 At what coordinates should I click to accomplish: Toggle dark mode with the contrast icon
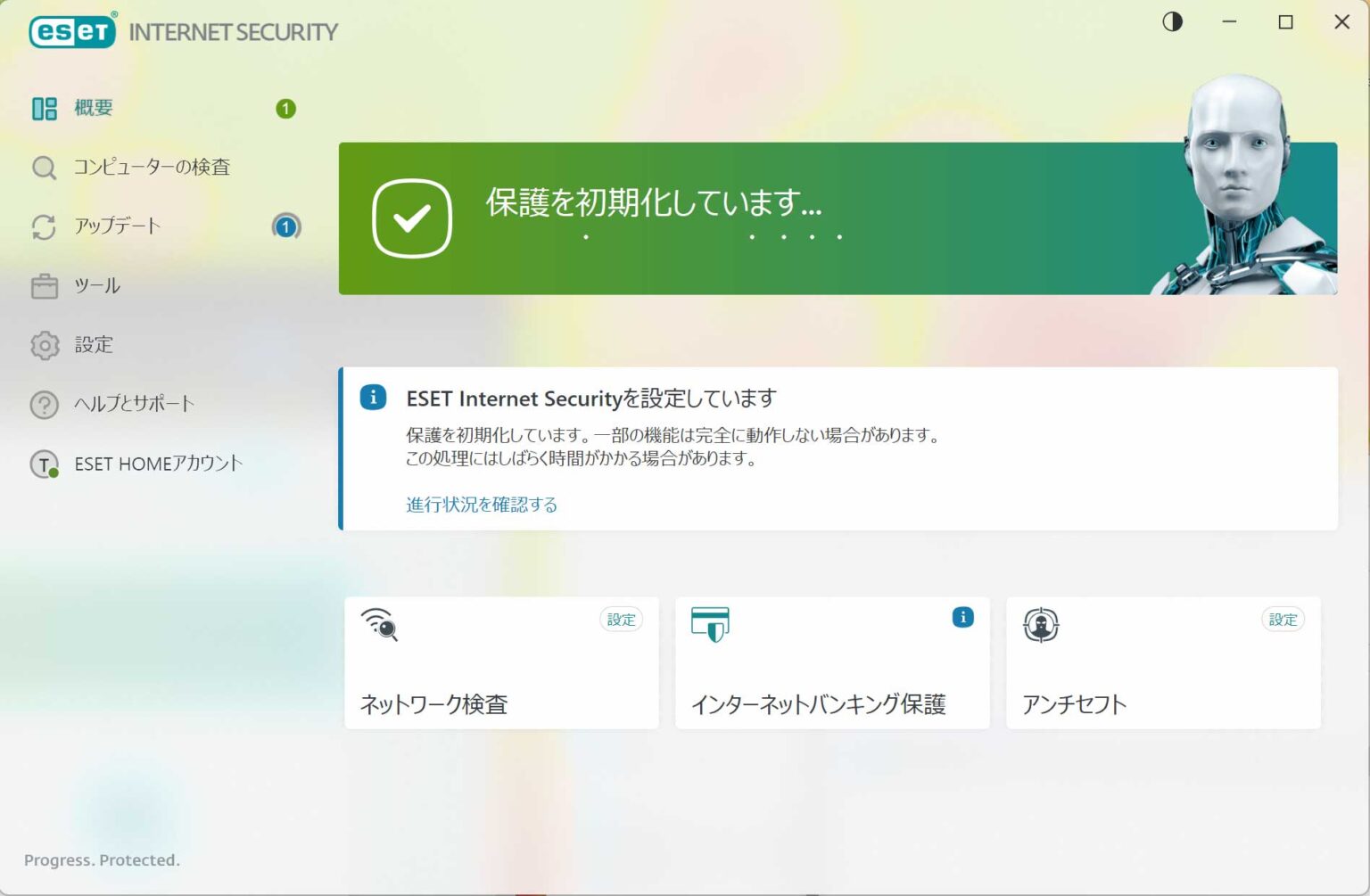pos(1172,21)
